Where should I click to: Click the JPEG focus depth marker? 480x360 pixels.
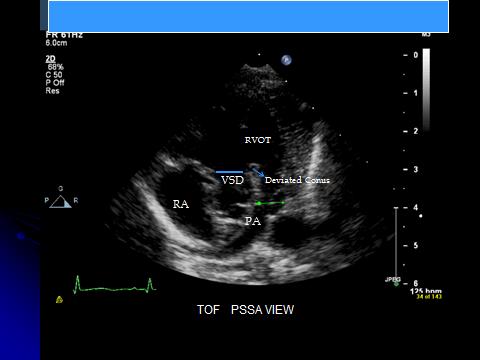point(396,284)
